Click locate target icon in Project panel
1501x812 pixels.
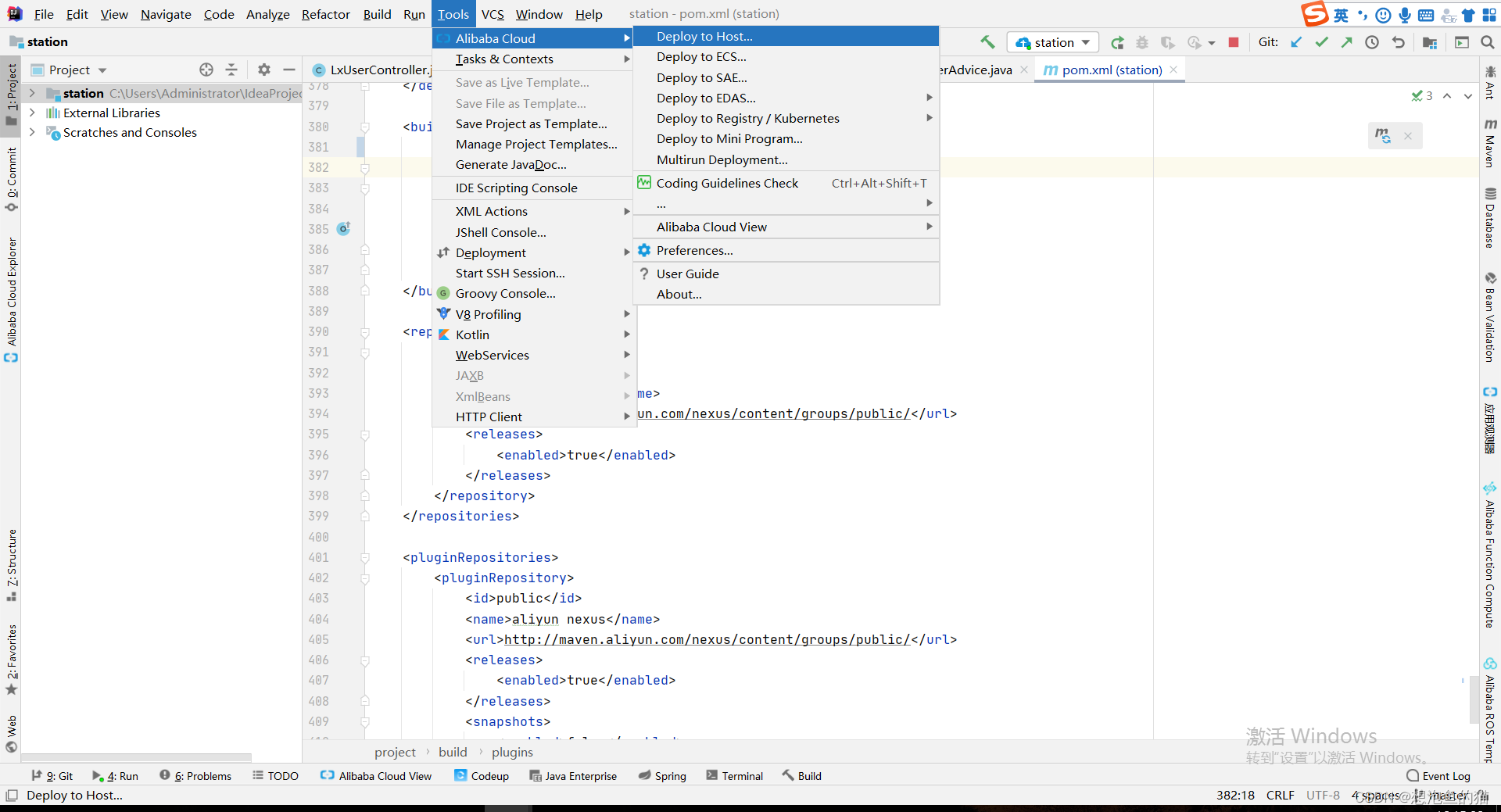click(x=206, y=70)
